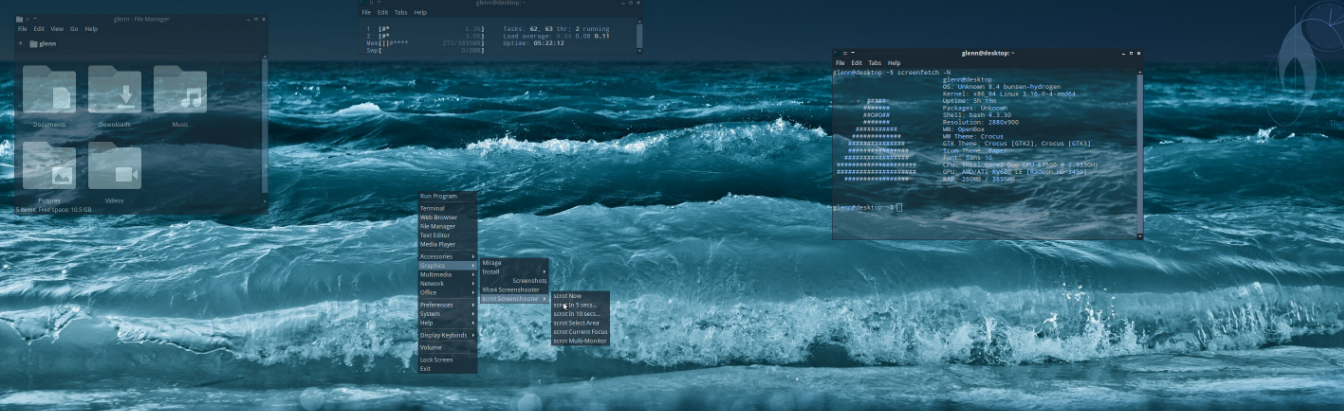Image resolution: width=1344 pixels, height=411 pixels.
Task: Click the back arrow in File Manager
Action: pyautogui.click(x=21, y=44)
